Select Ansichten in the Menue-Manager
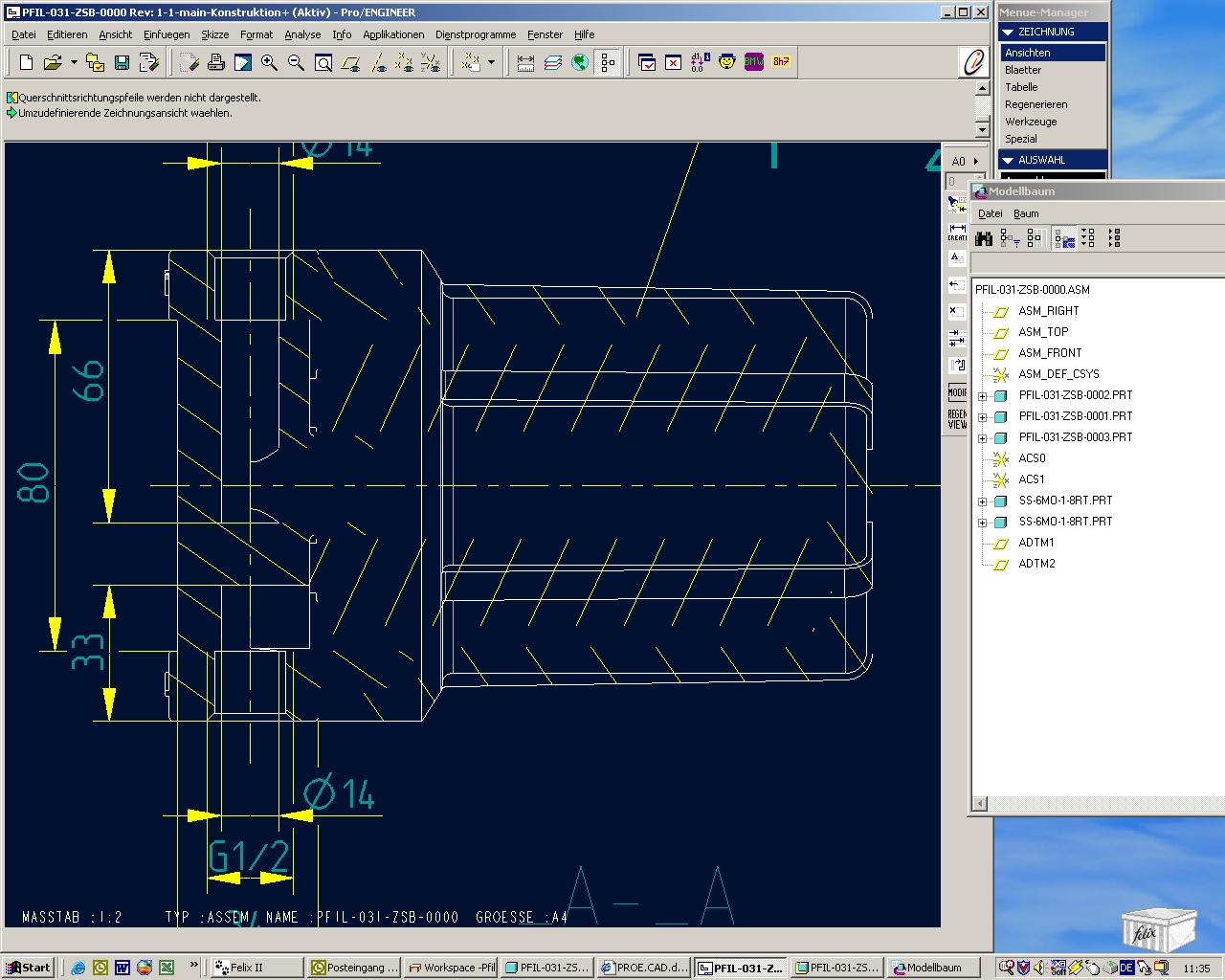The height and width of the screenshot is (980, 1225). click(x=1053, y=53)
